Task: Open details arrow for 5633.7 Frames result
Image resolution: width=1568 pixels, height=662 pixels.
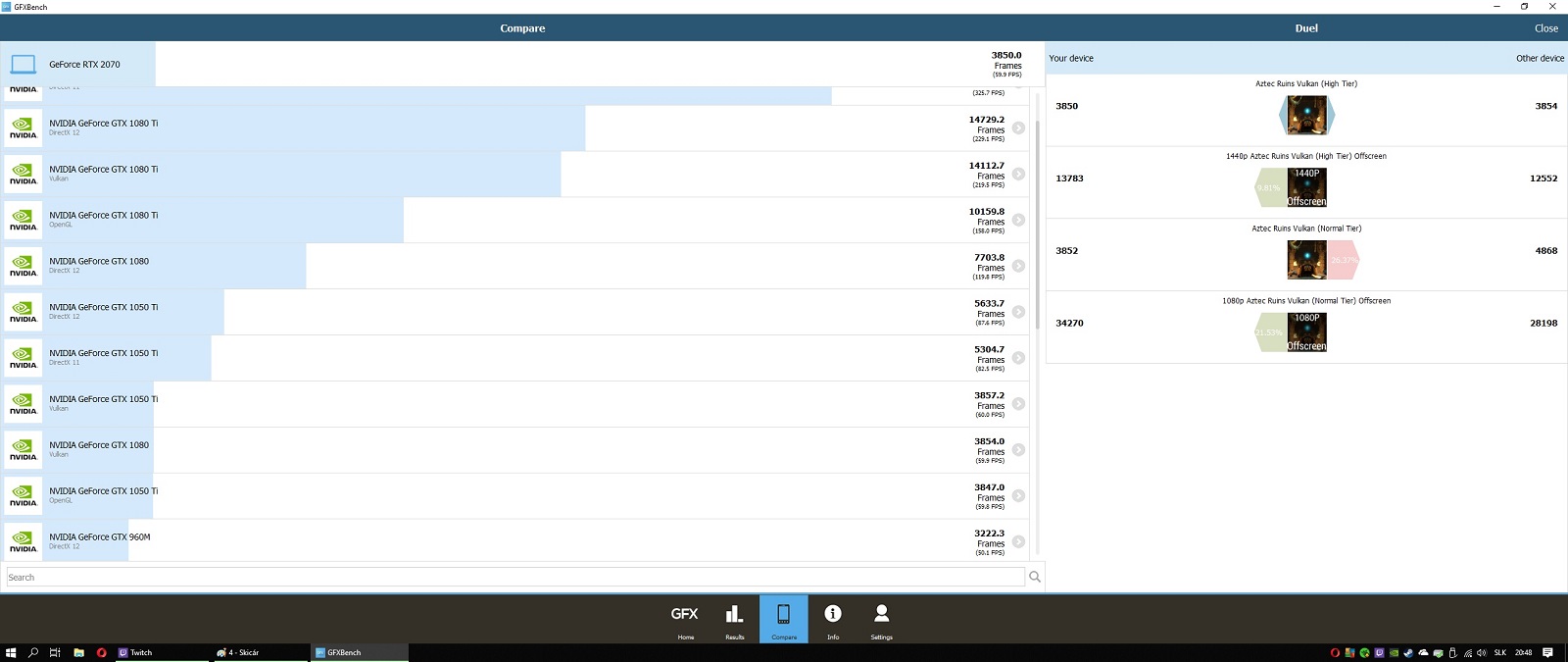Action: (x=1018, y=313)
